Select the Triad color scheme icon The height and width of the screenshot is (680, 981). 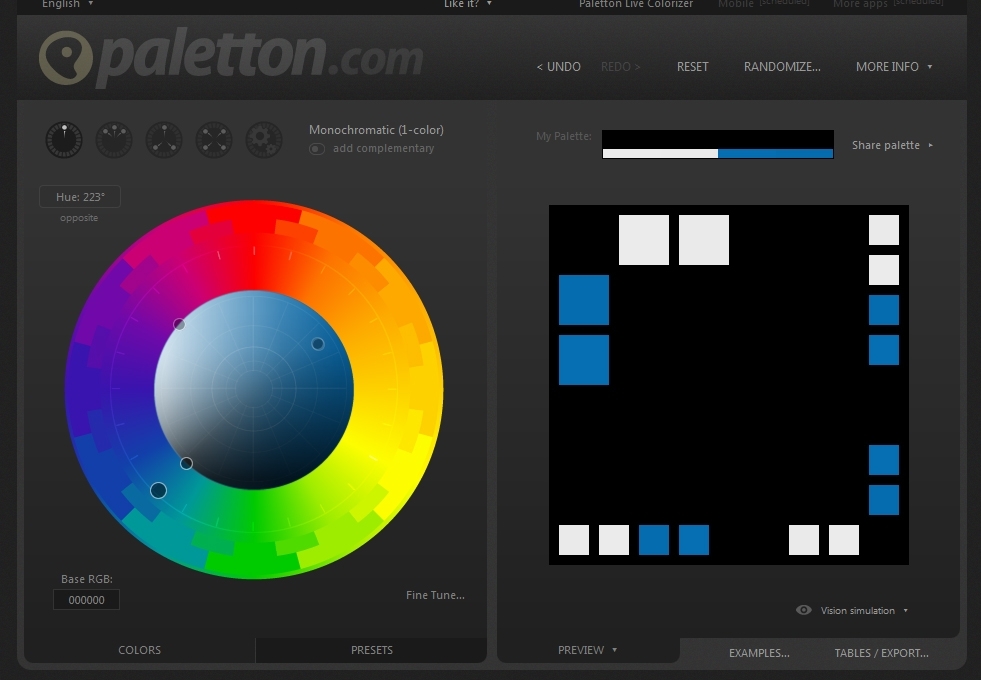pos(164,140)
